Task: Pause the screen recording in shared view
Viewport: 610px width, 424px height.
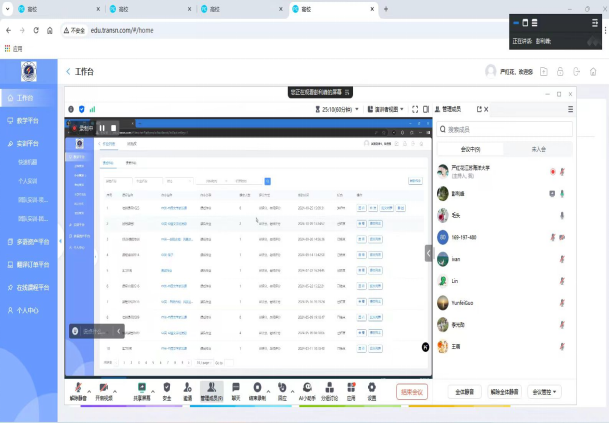Action: point(100,128)
